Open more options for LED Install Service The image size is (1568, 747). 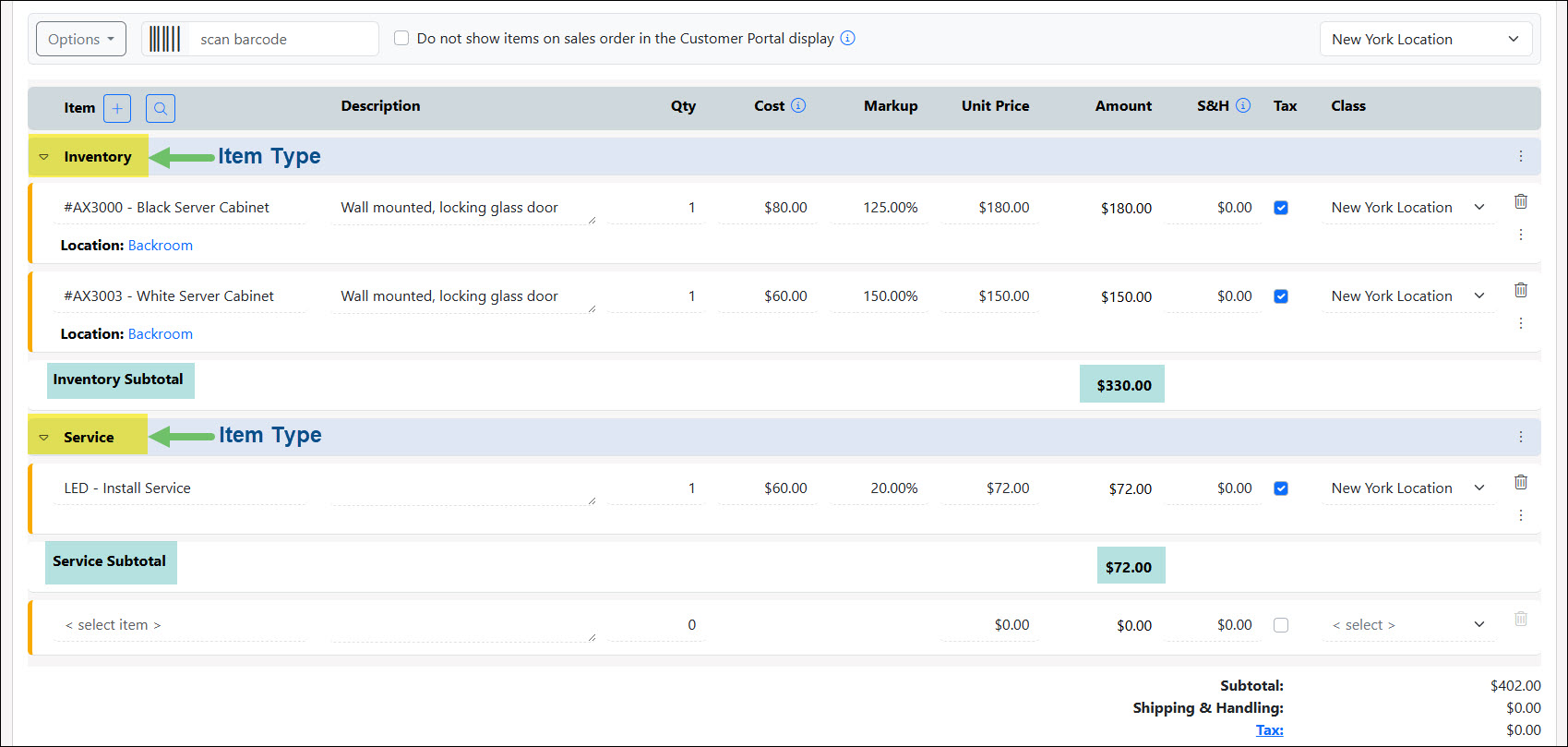tap(1521, 515)
